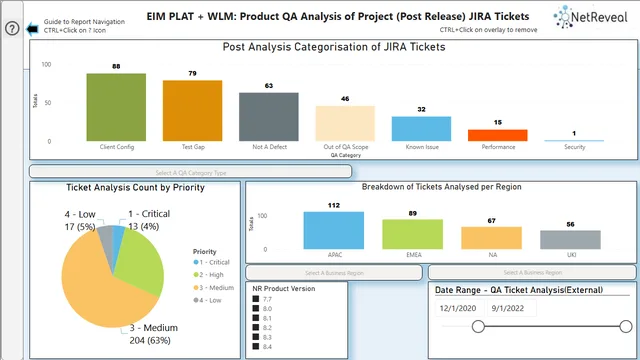Check the 8.4 product version box
640x360 pixels.
[256, 347]
